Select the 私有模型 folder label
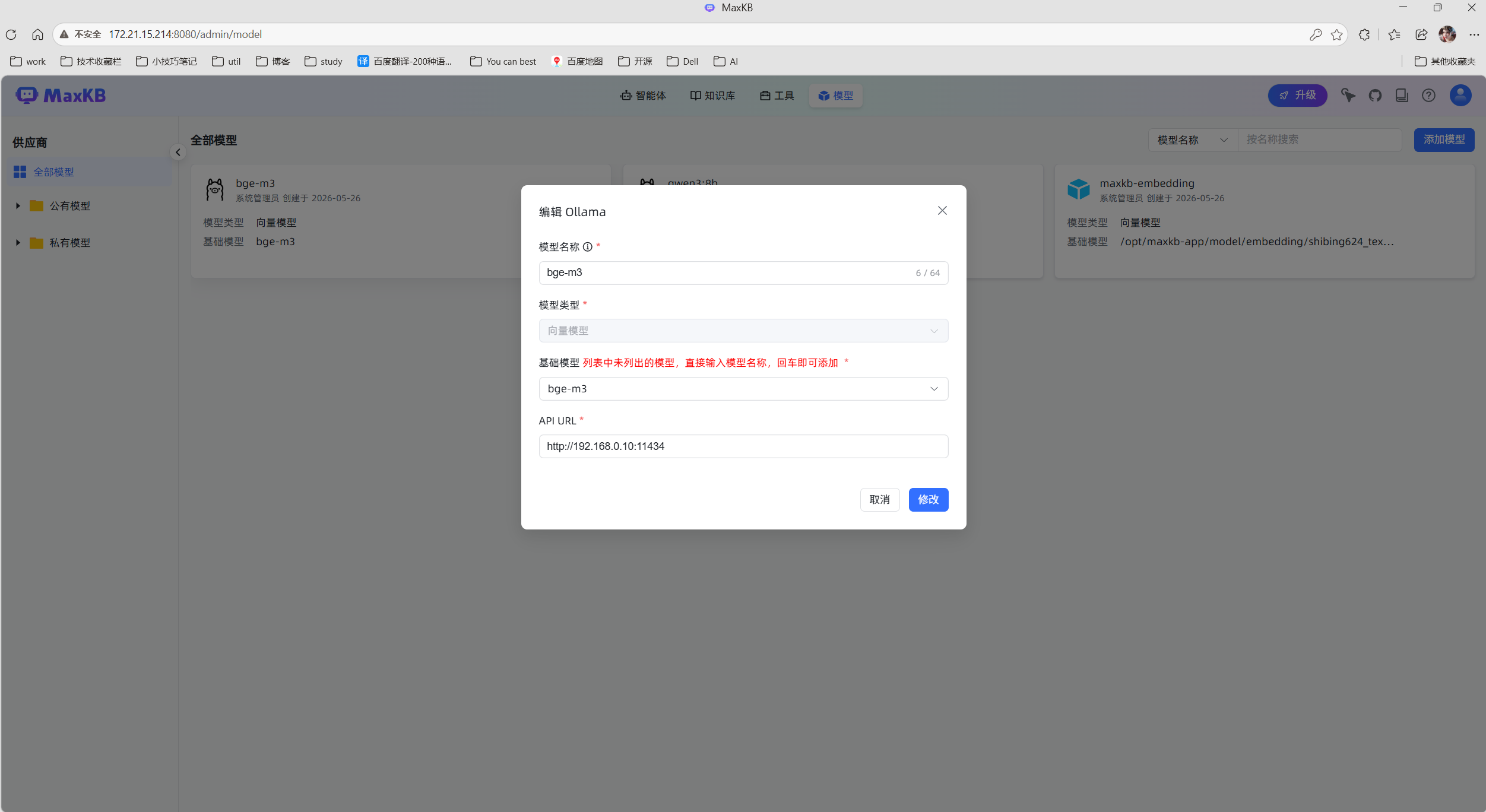 coord(69,243)
